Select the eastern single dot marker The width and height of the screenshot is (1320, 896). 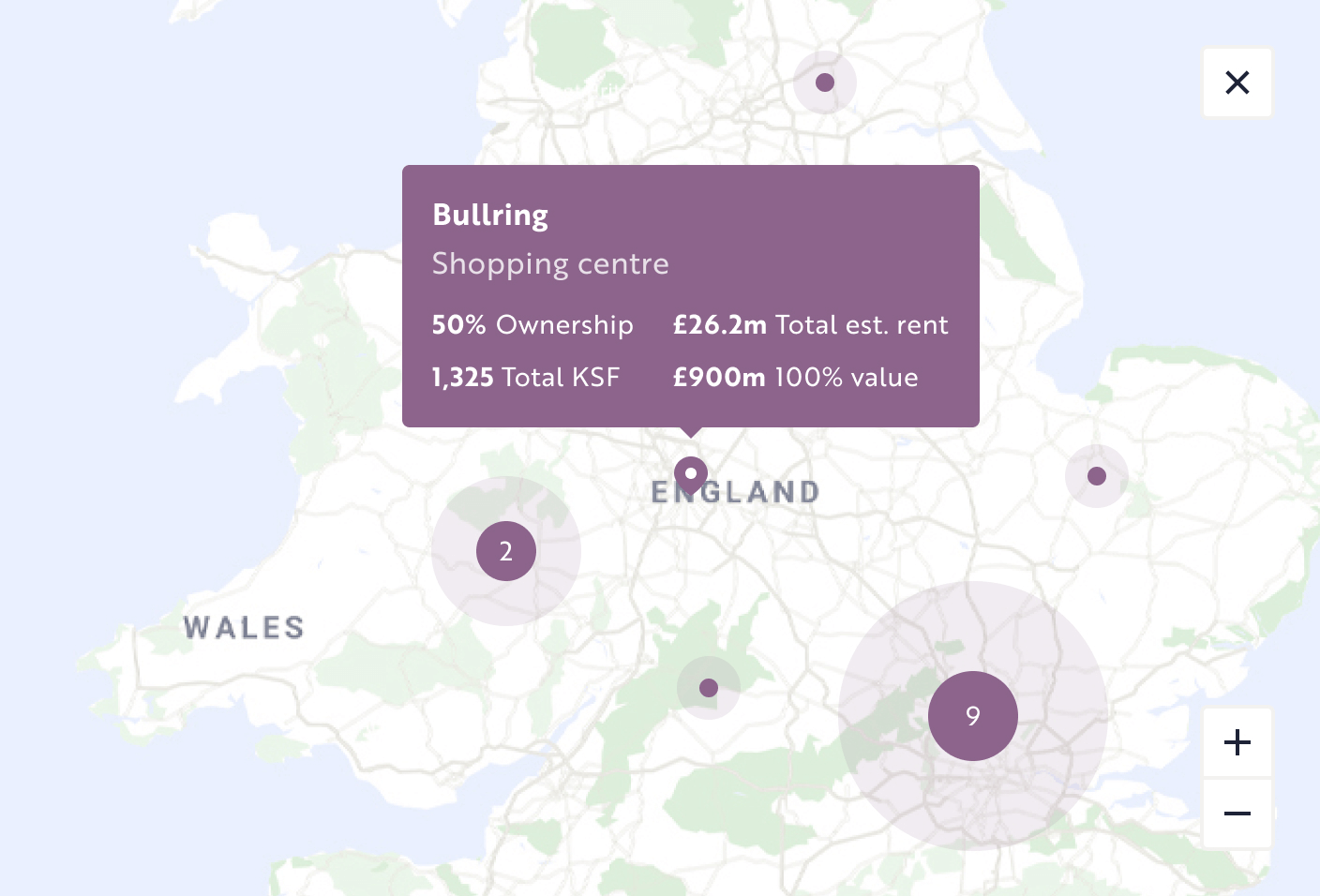click(x=1097, y=476)
